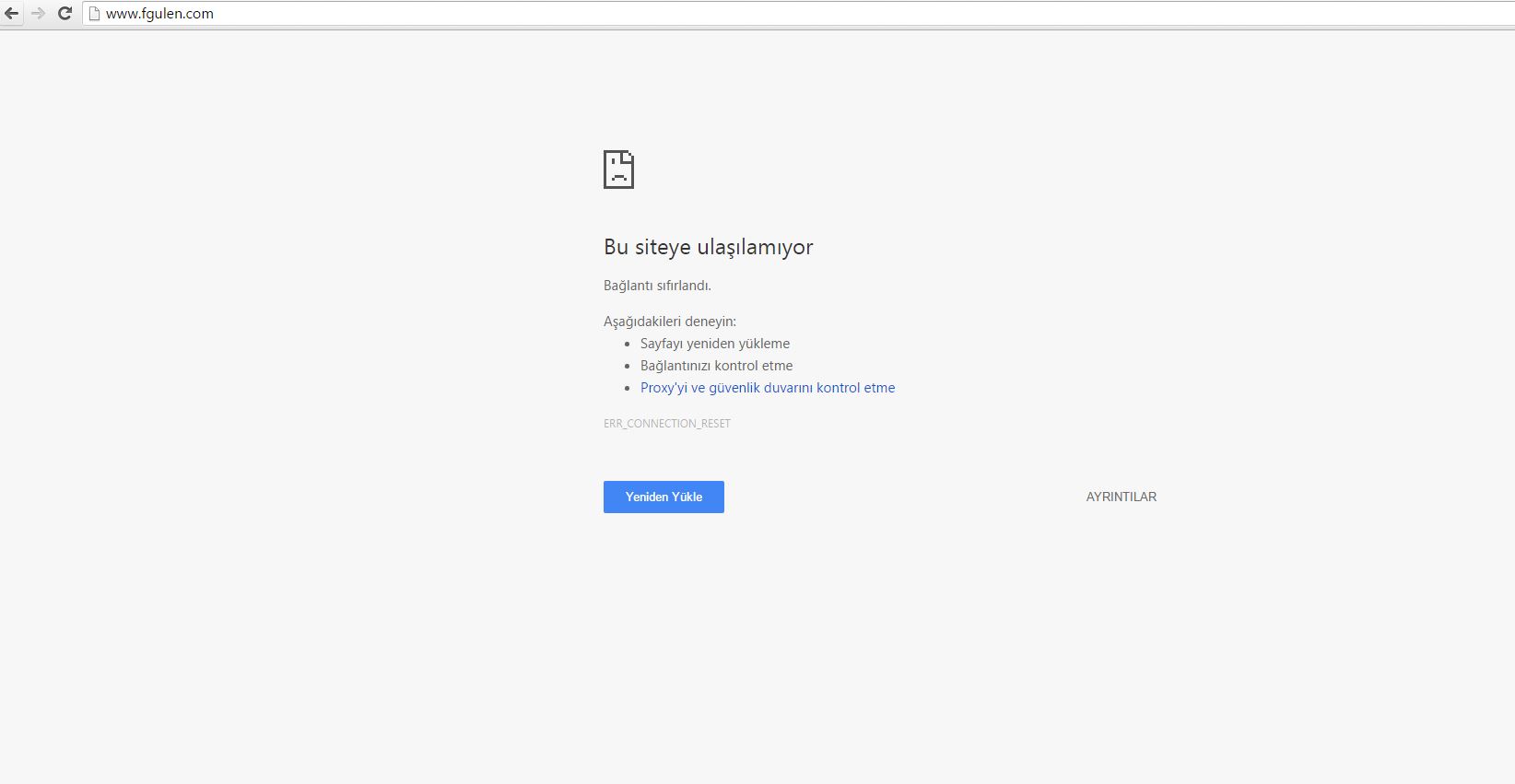Click the Yeniden Yükle button

point(664,497)
